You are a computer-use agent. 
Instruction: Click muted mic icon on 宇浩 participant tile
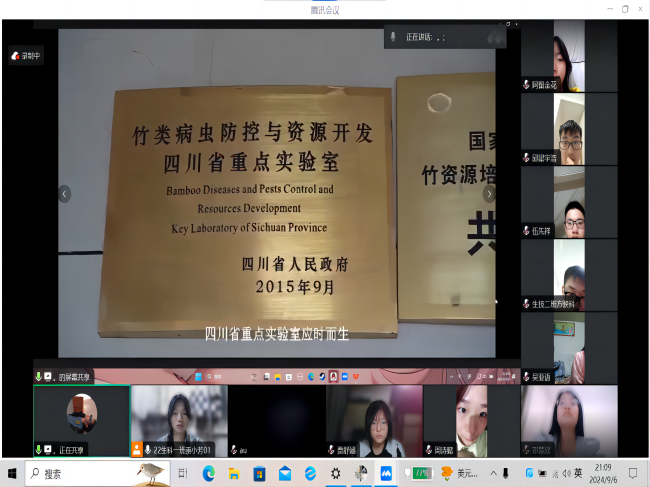[x=526, y=157]
